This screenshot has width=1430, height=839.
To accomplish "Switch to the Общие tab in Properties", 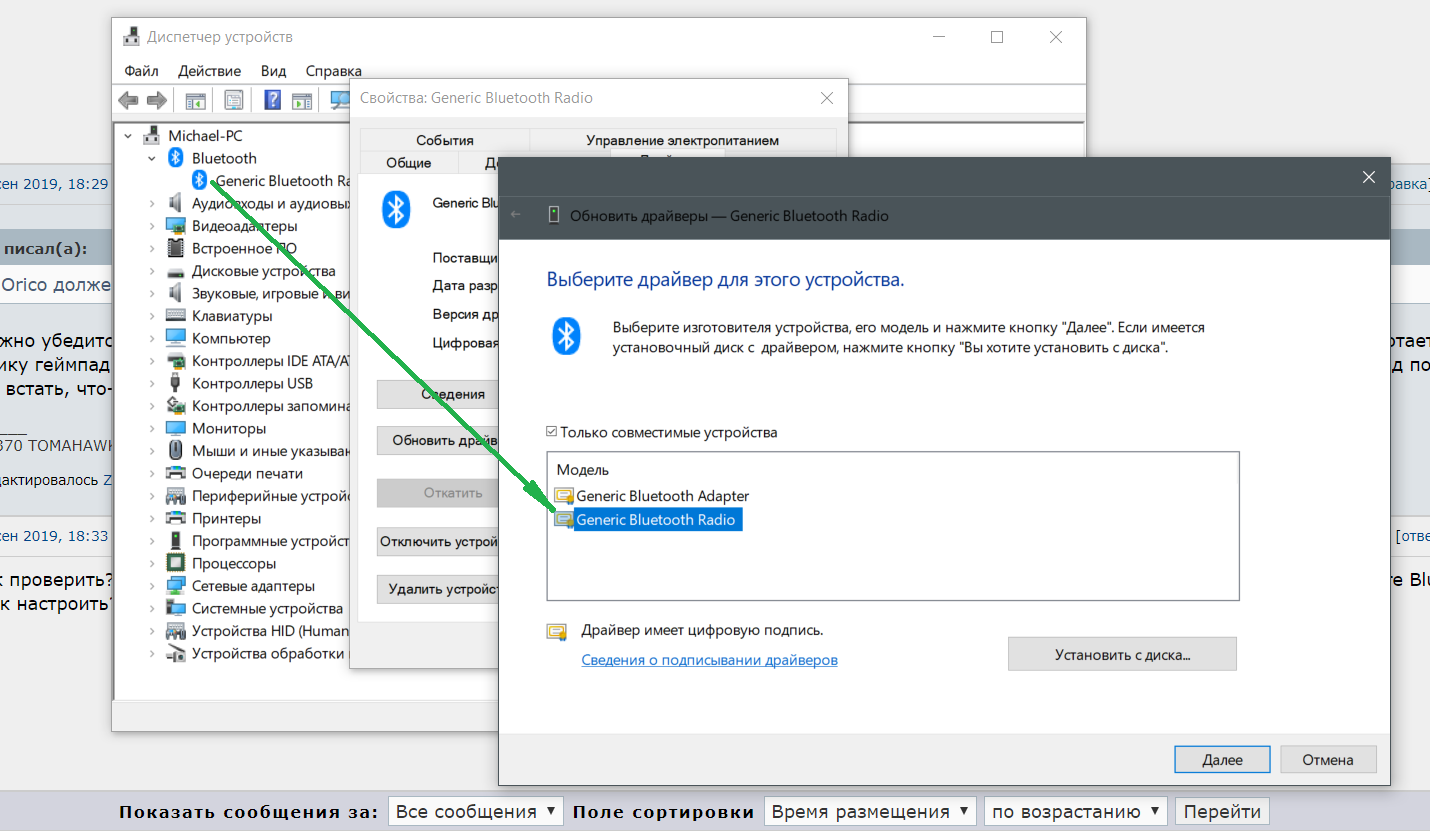I will (x=409, y=162).
